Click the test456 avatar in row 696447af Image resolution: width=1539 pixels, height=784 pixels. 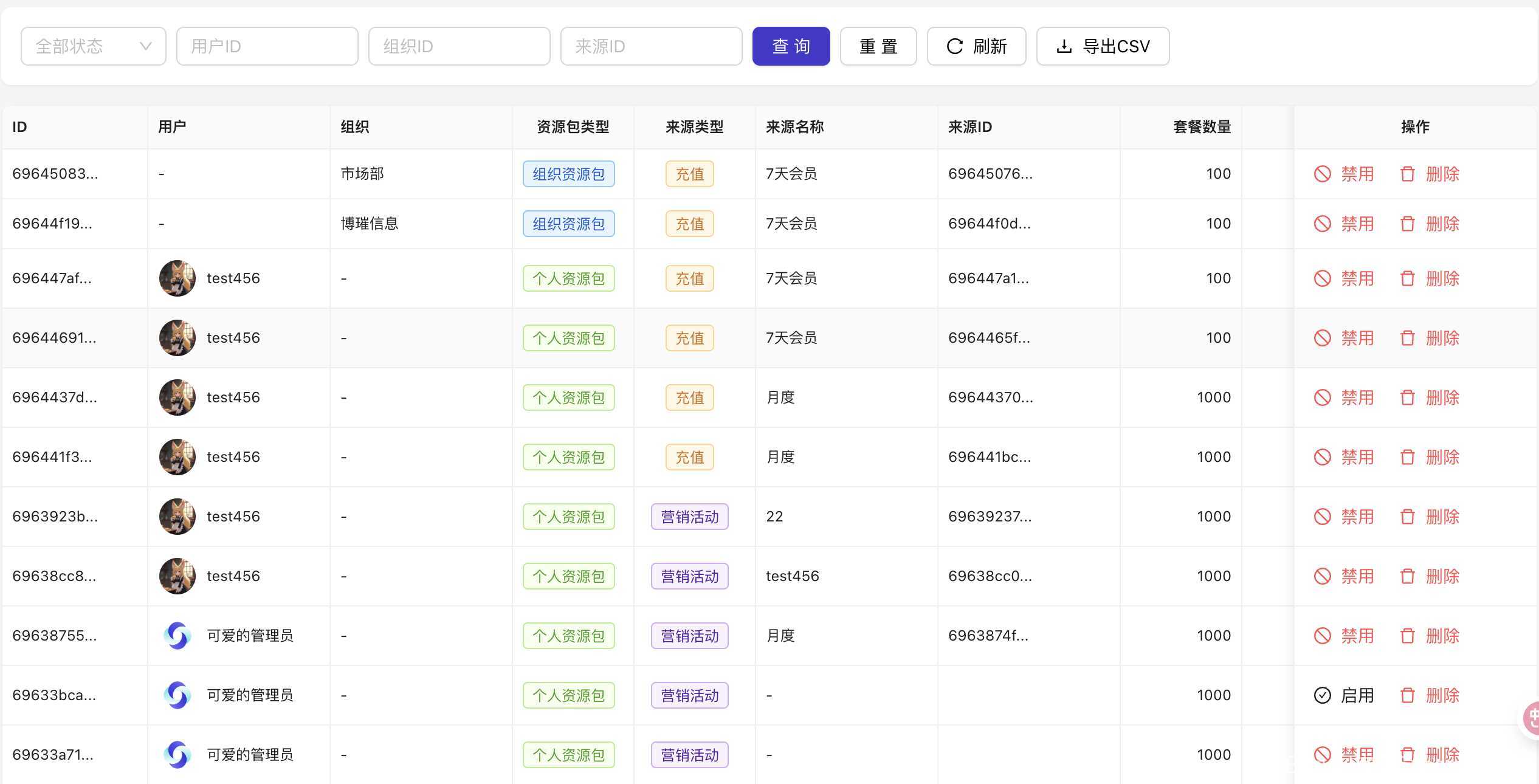[x=177, y=278]
